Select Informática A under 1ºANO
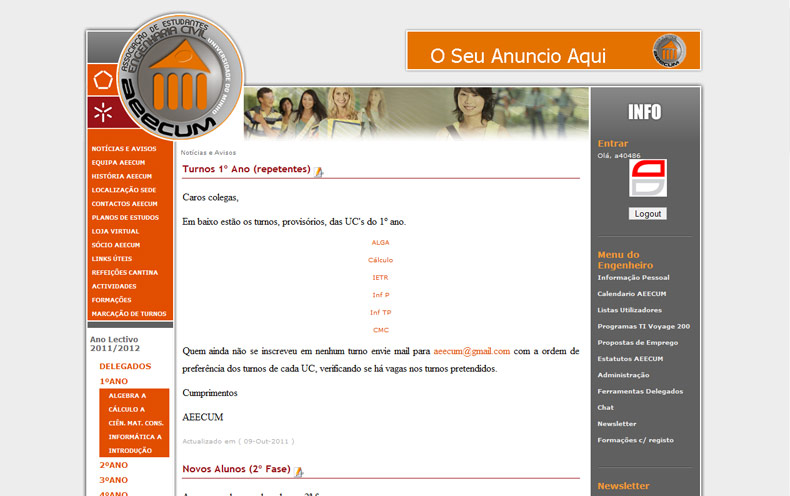 [135, 437]
